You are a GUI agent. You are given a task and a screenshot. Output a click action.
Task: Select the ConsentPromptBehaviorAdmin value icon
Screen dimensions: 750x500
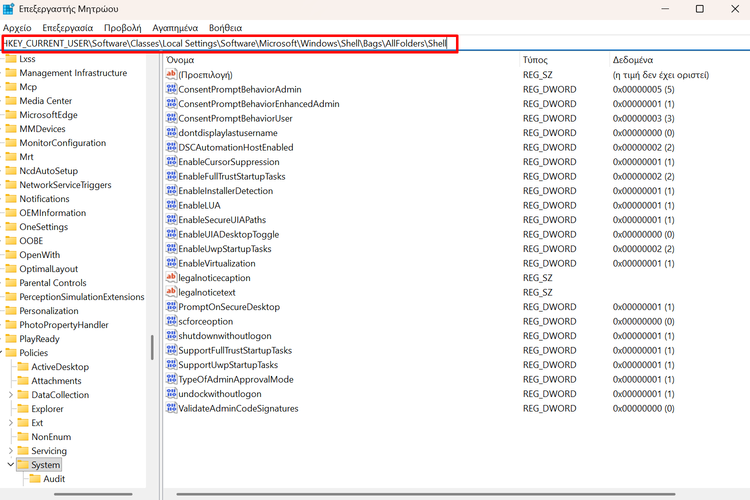pyautogui.click(x=171, y=89)
